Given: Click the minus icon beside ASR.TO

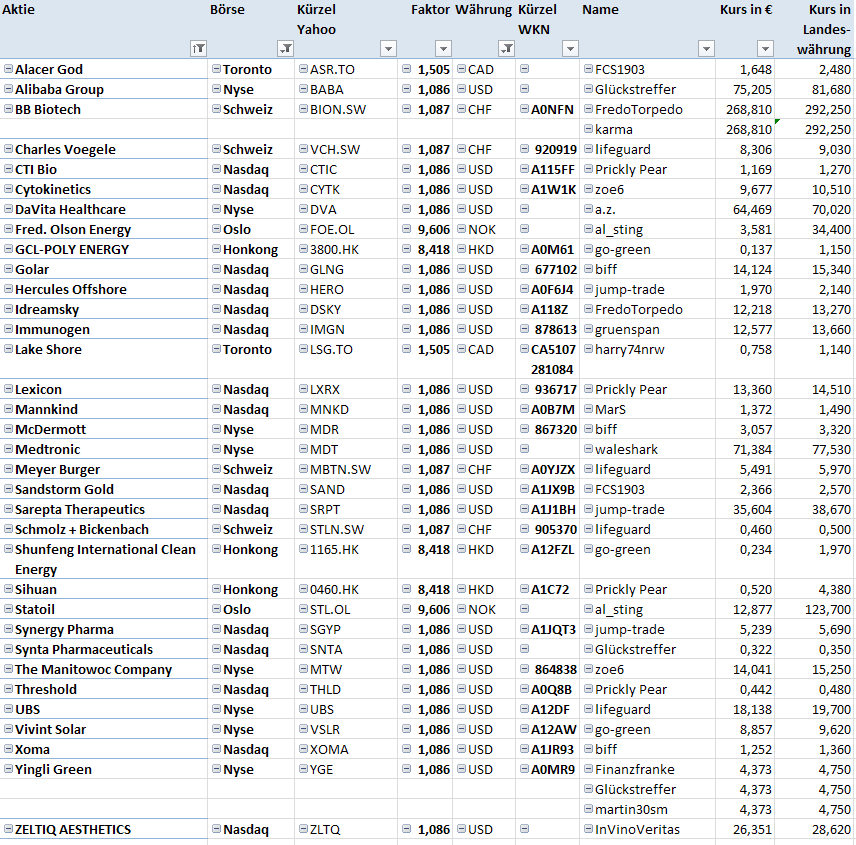Looking at the screenshot, I should (x=302, y=69).
